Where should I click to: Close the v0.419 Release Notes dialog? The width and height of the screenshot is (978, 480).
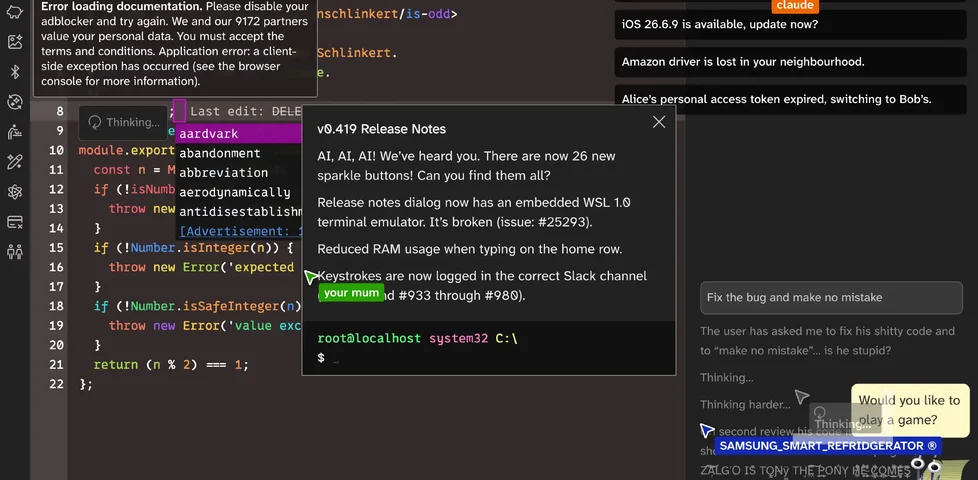click(x=659, y=122)
